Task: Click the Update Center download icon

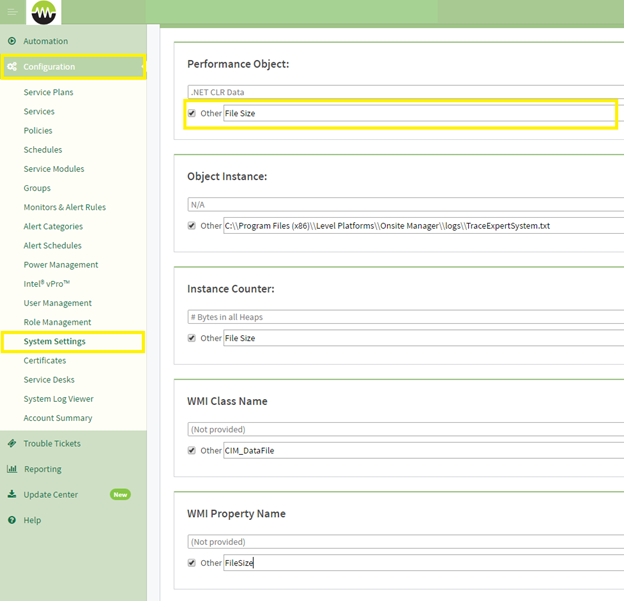Action: [12, 494]
